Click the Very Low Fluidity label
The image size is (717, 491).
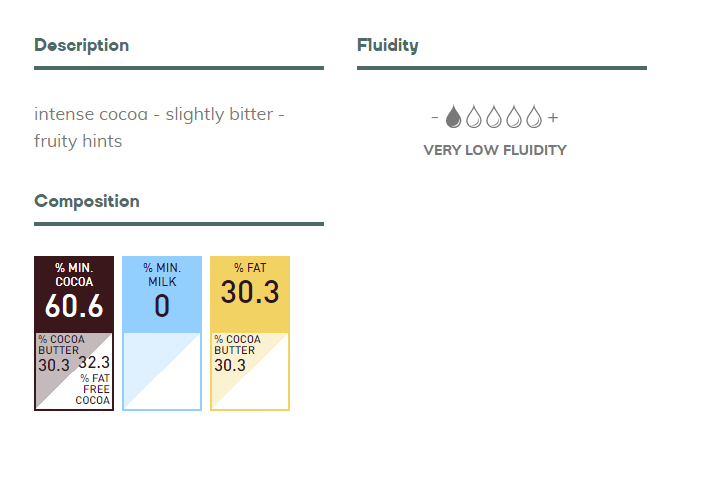495,150
